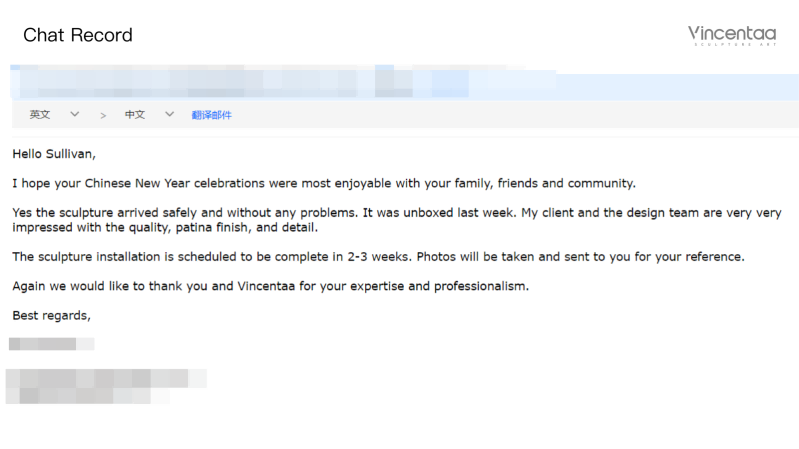The width and height of the screenshot is (799, 449).
Task: Select the 英文 source language label
Action: point(40,115)
